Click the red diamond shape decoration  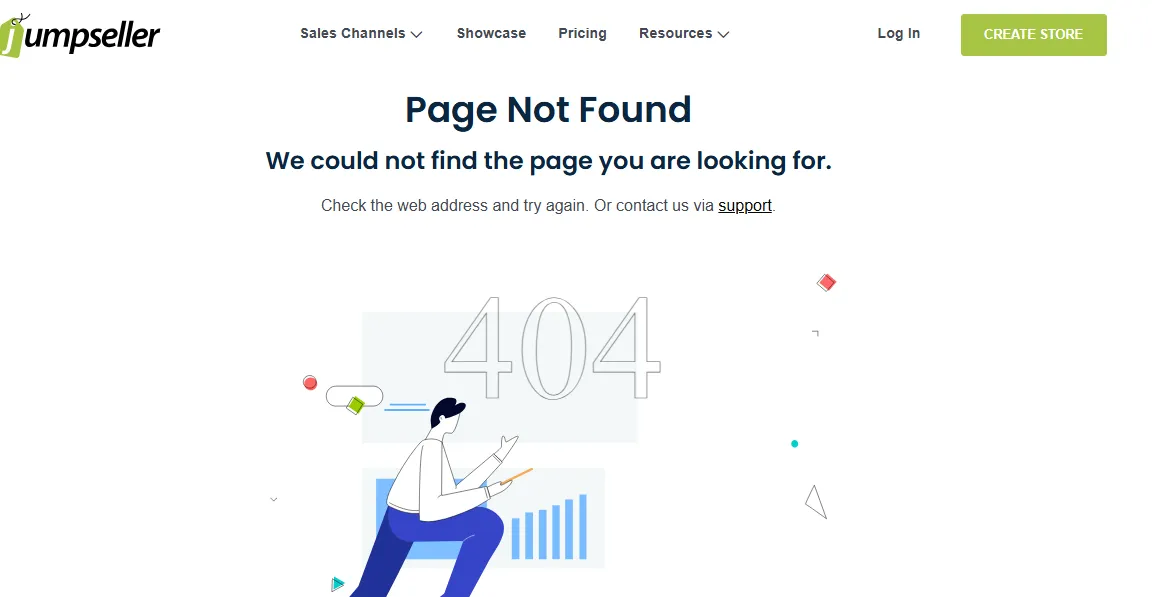826,282
